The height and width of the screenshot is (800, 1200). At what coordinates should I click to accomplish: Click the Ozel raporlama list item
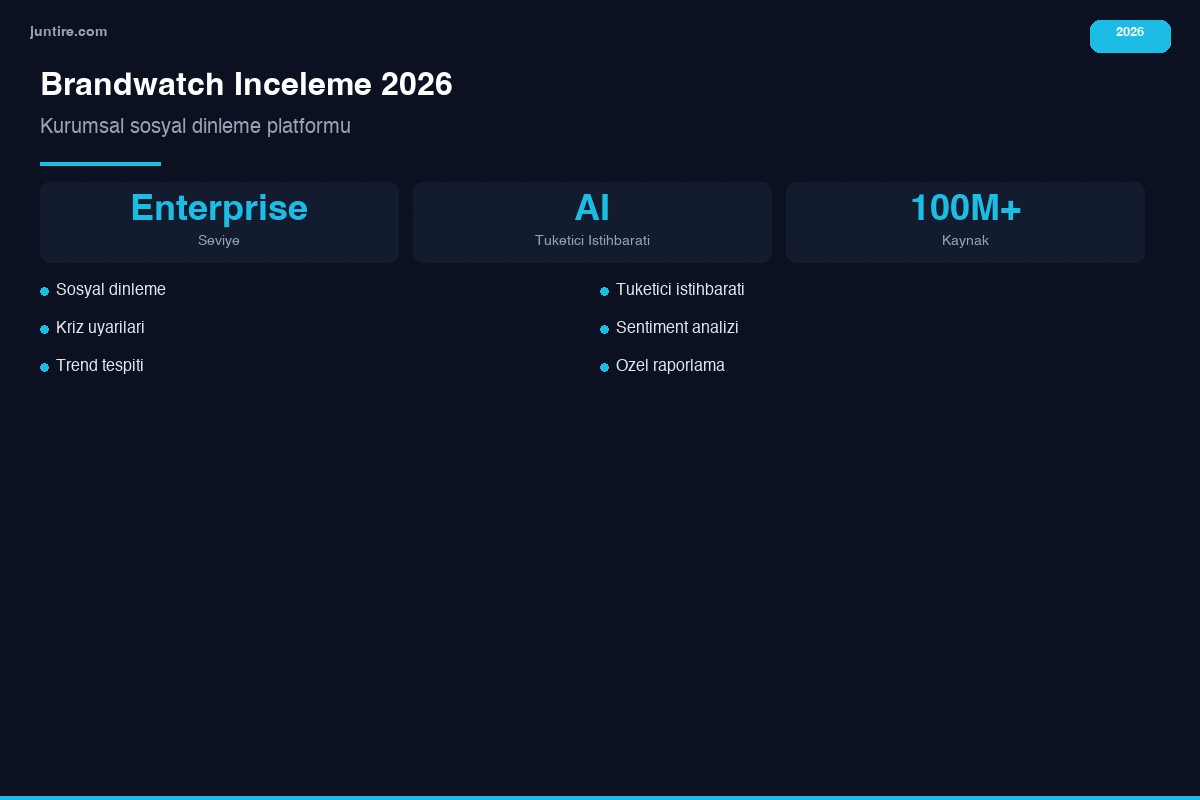[x=662, y=366]
